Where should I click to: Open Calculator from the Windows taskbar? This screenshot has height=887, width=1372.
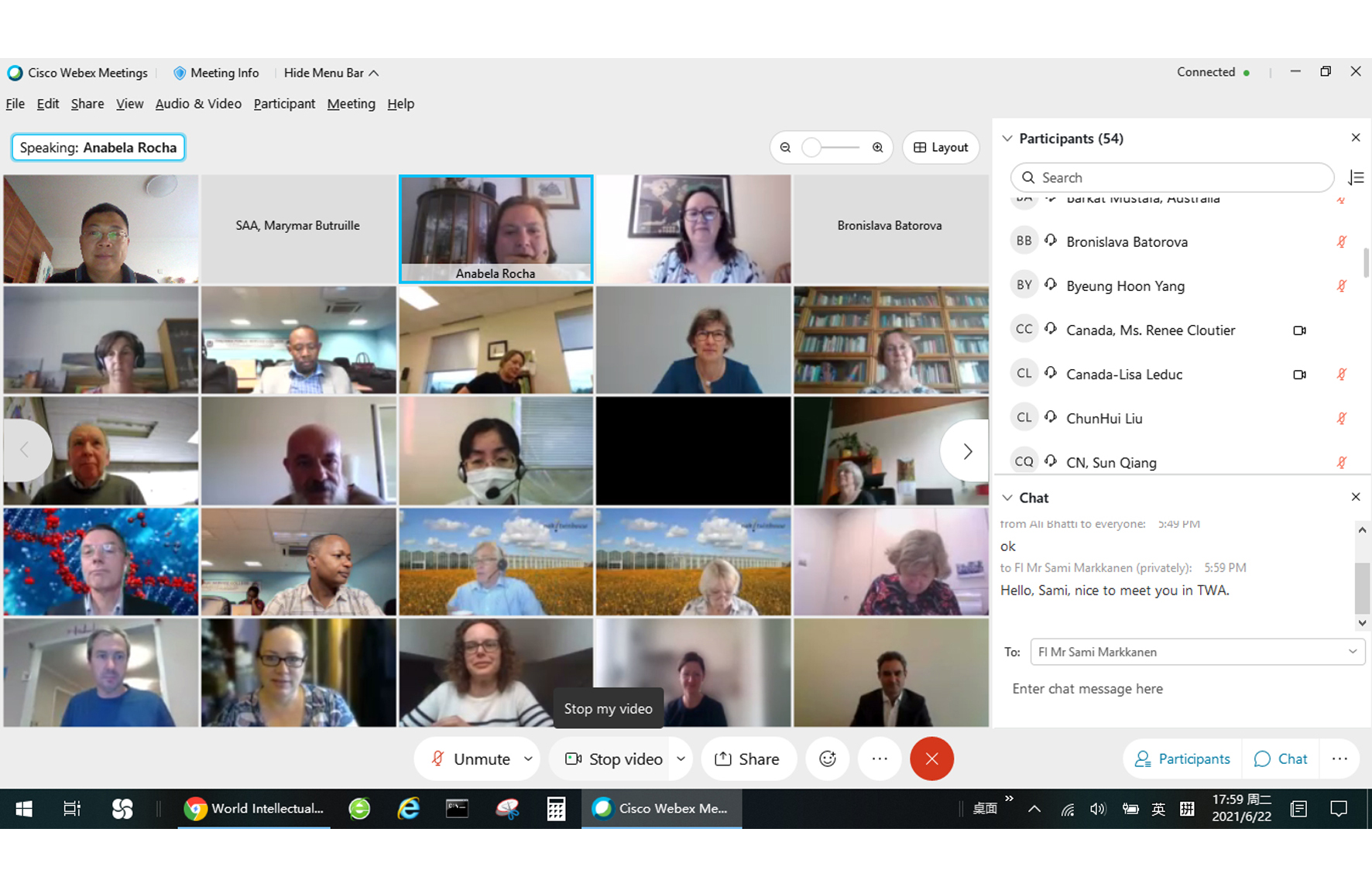[x=555, y=809]
